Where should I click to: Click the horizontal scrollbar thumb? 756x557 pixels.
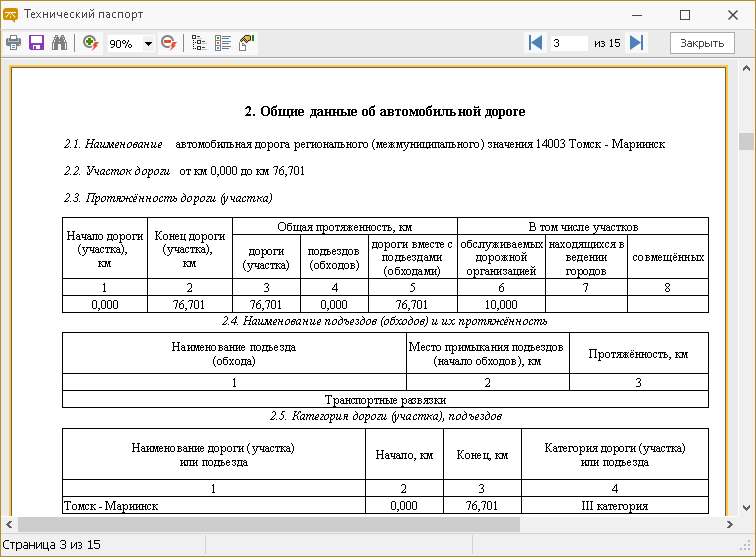tap(269, 524)
